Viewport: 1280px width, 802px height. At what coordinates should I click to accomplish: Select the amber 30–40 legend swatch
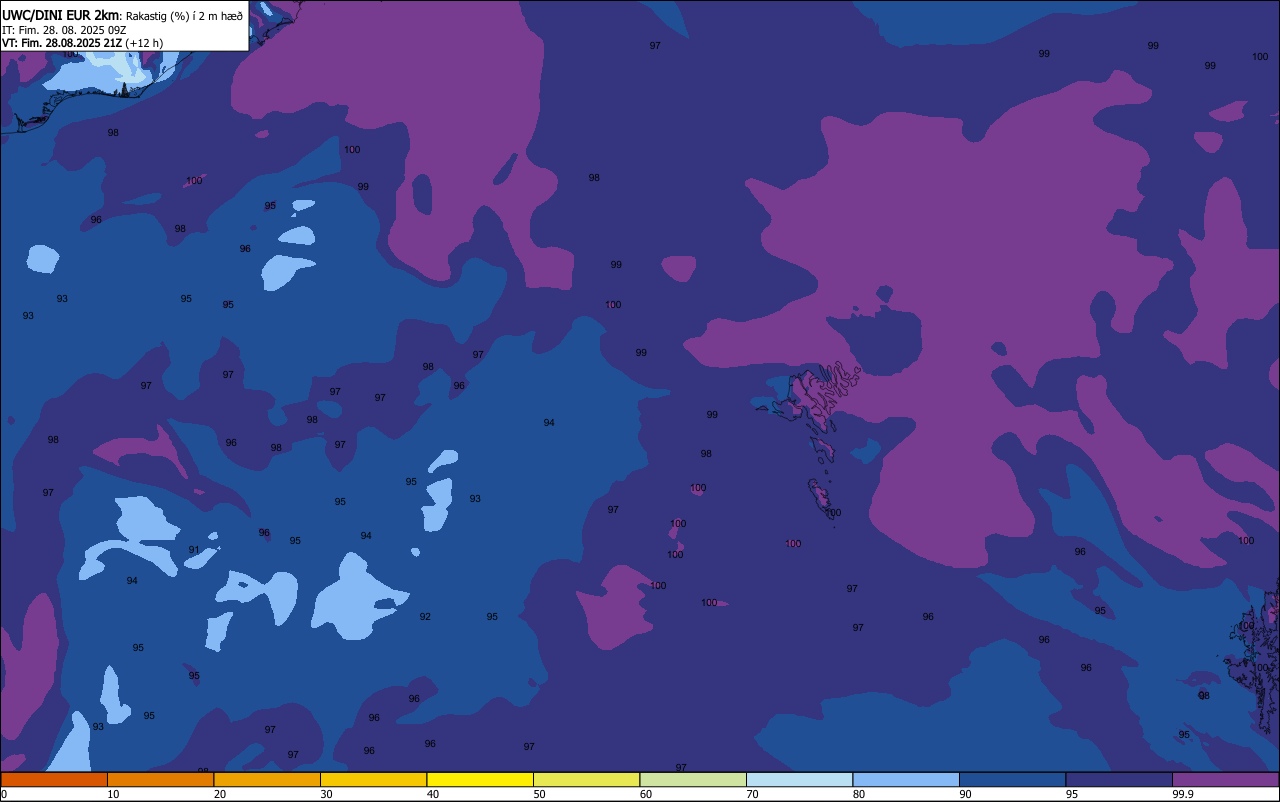click(373, 779)
